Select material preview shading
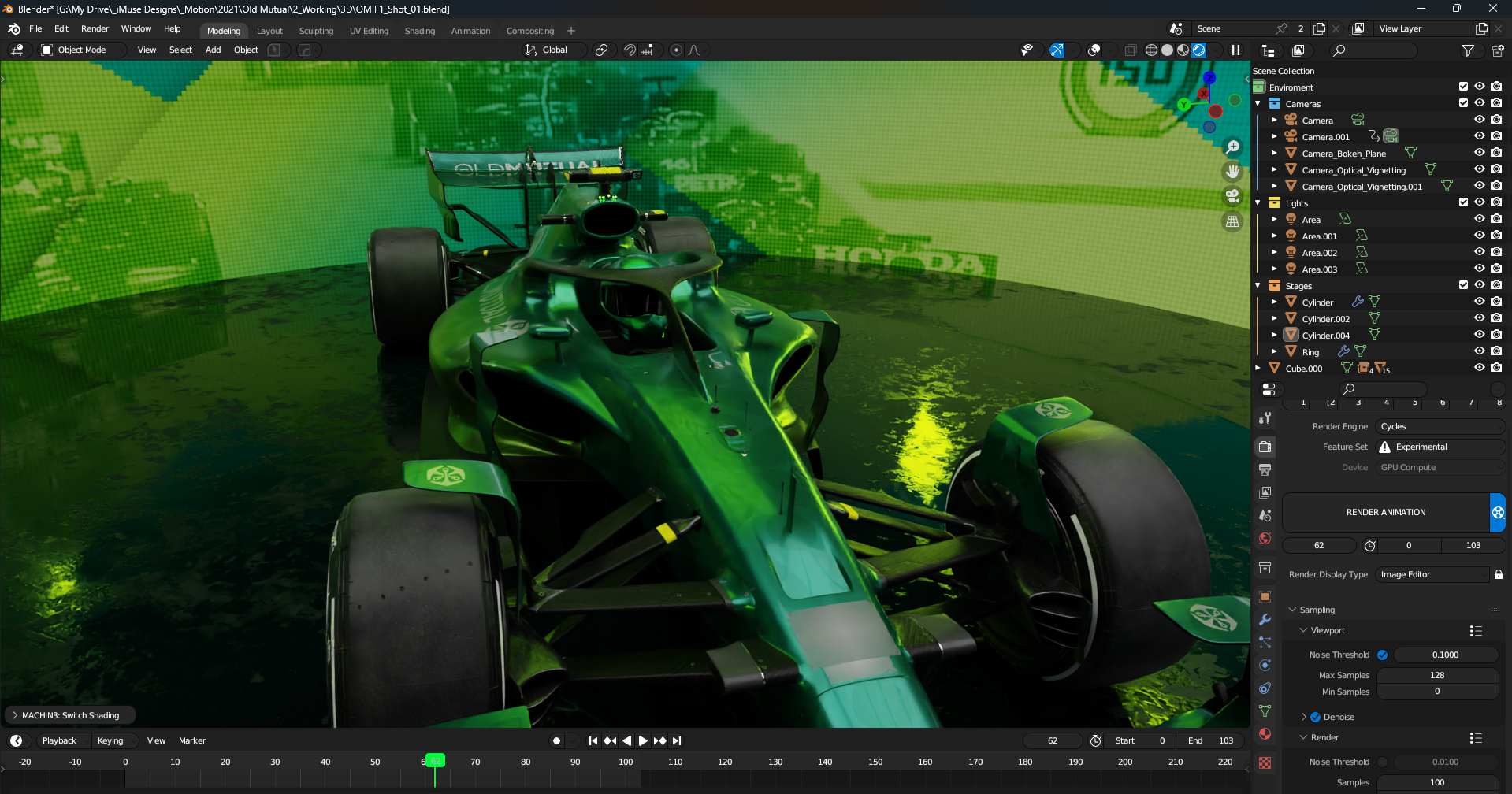1512x794 pixels. [1183, 50]
